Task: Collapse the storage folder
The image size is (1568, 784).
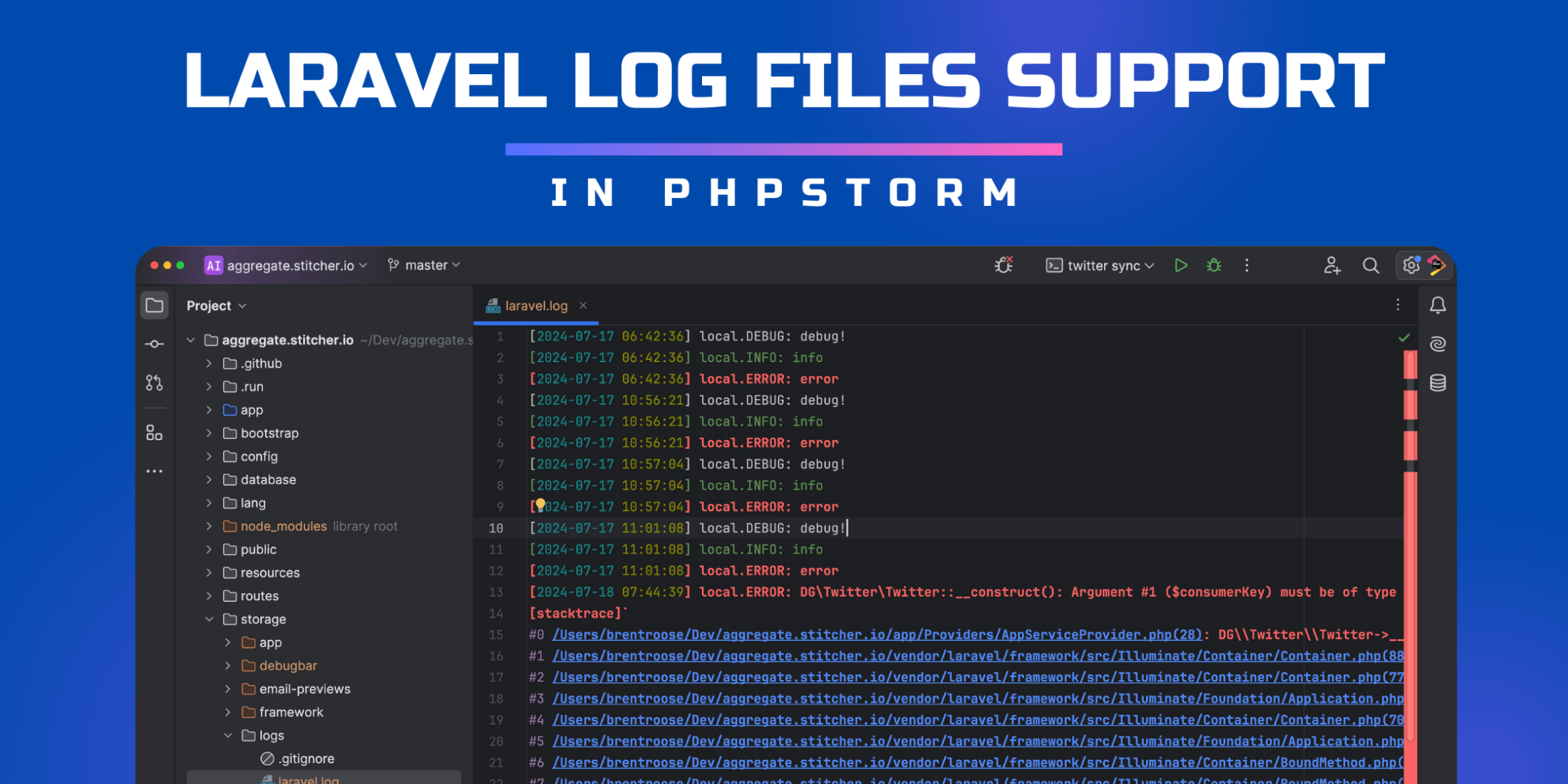Action: 209,619
